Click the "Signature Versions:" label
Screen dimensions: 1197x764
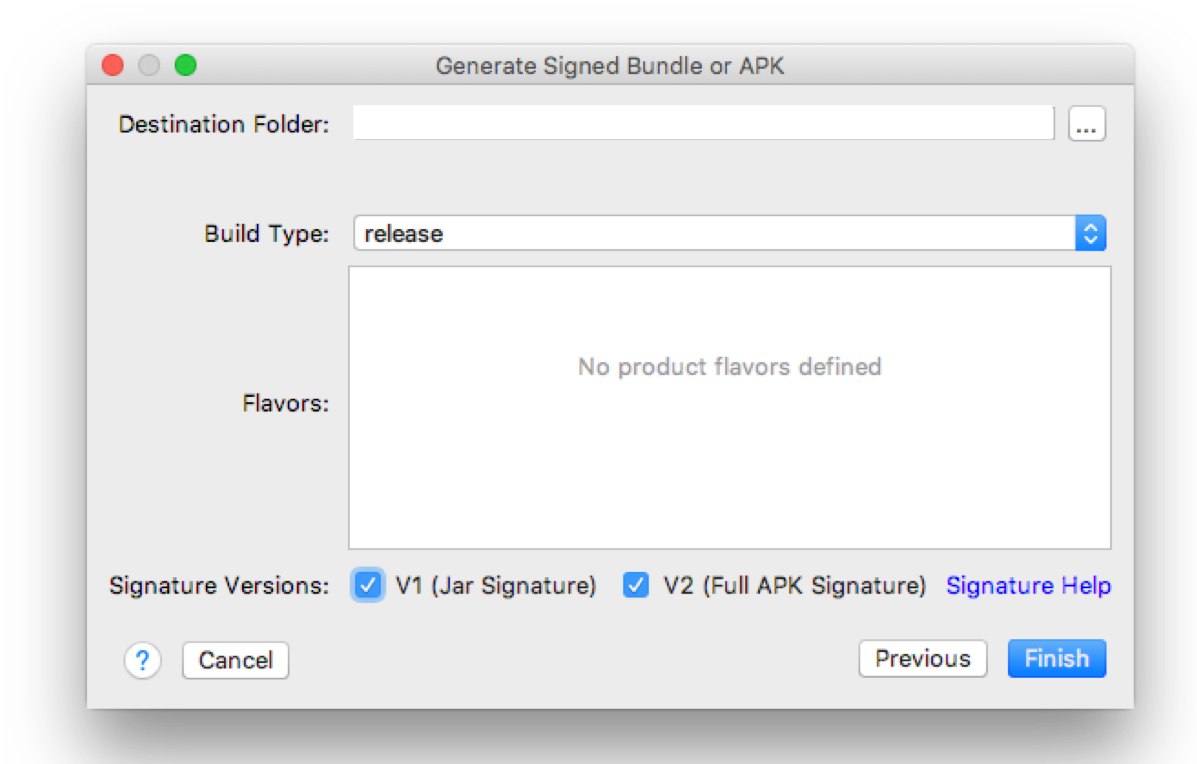pos(219,585)
